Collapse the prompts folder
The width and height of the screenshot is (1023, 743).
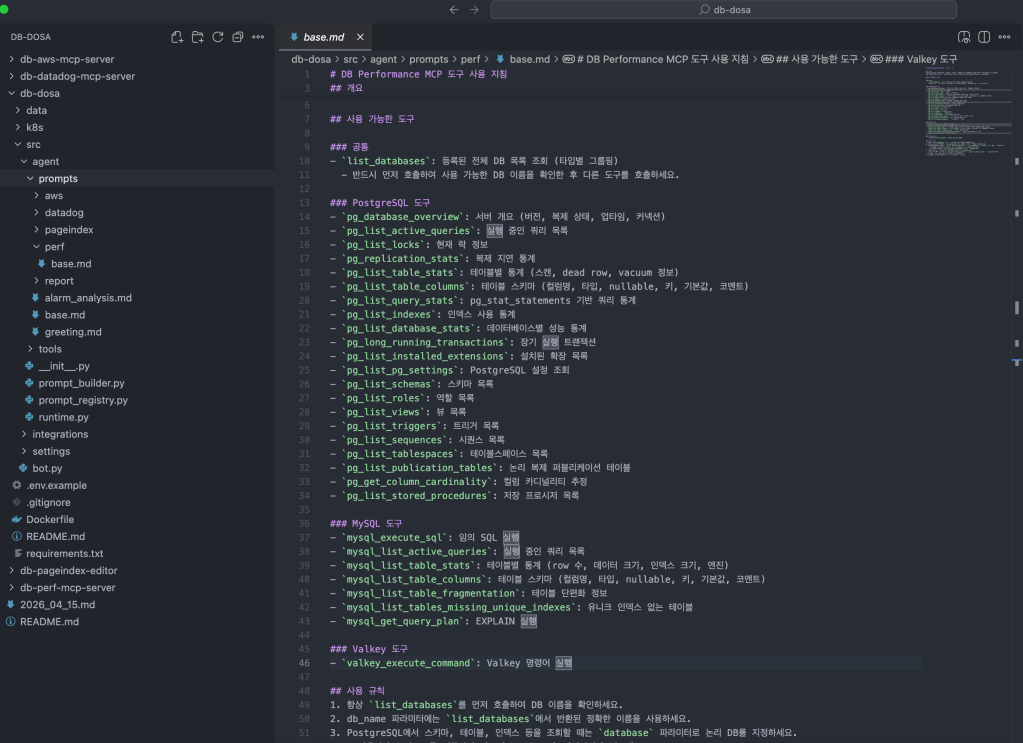58,179
